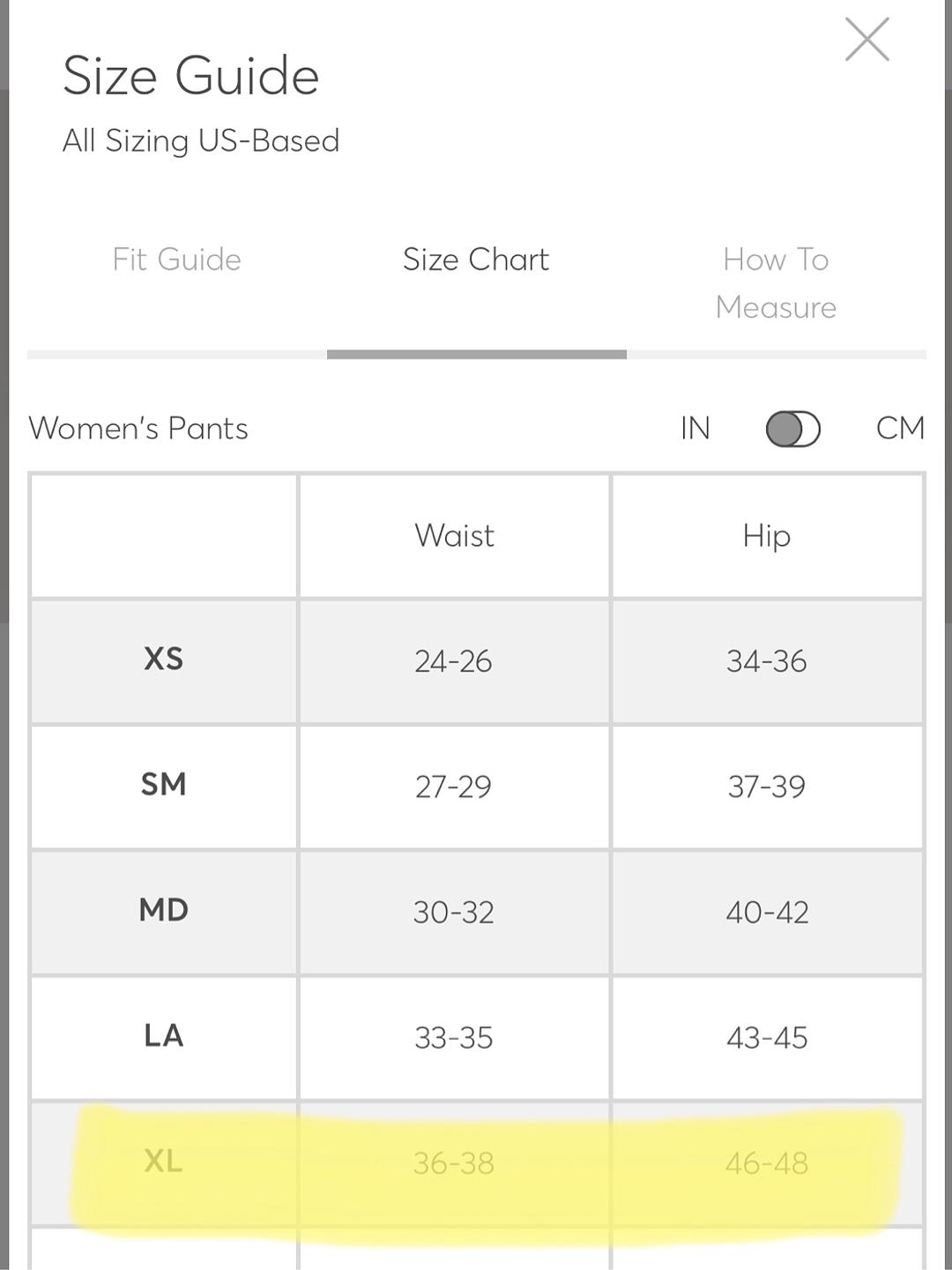Toggle the IN/CM unit switch
The width and height of the screenshot is (952, 1270).
point(792,430)
